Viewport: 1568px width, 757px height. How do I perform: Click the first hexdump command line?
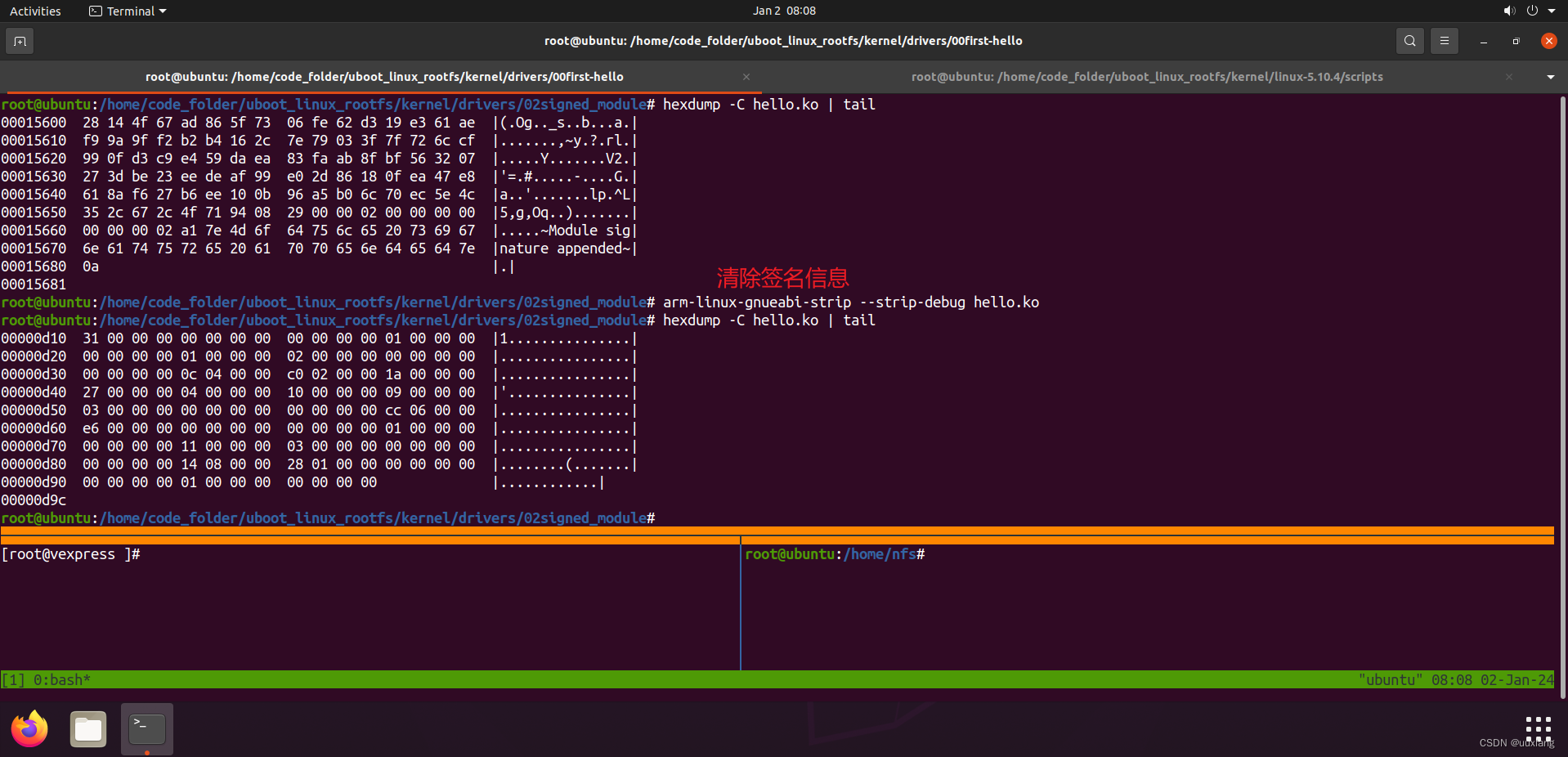click(x=438, y=105)
